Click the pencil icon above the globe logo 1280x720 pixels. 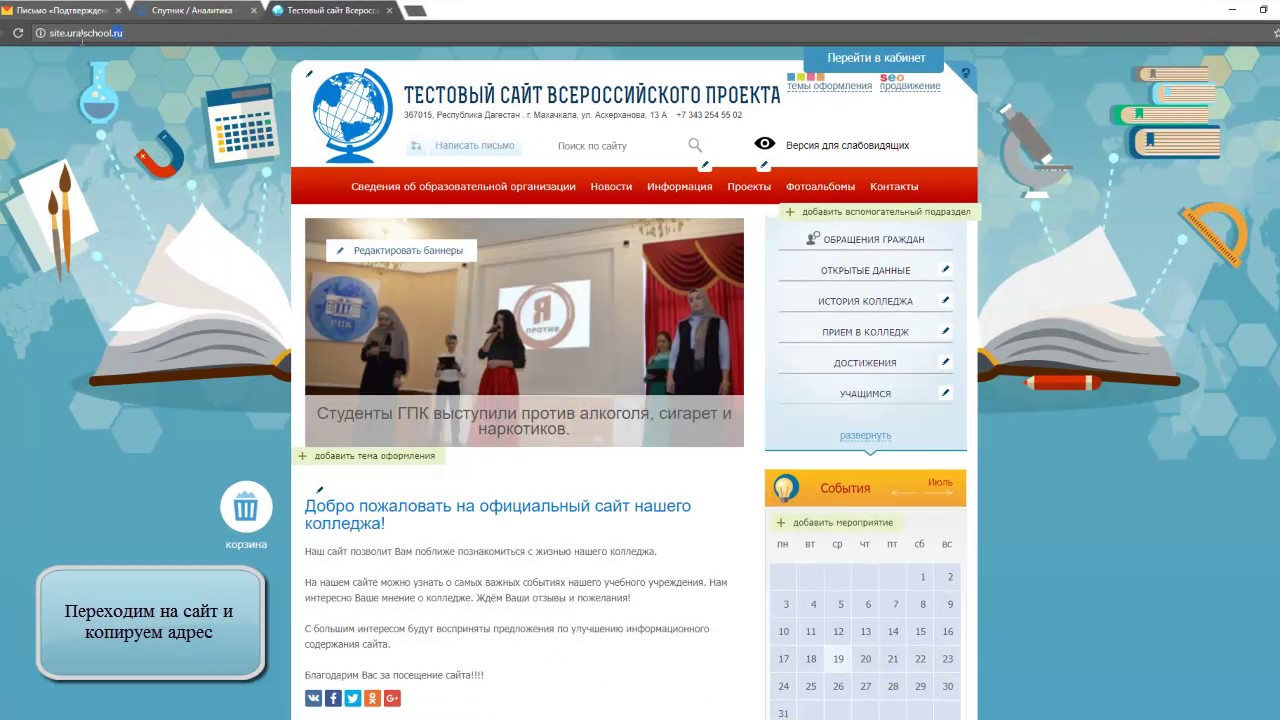[309, 73]
